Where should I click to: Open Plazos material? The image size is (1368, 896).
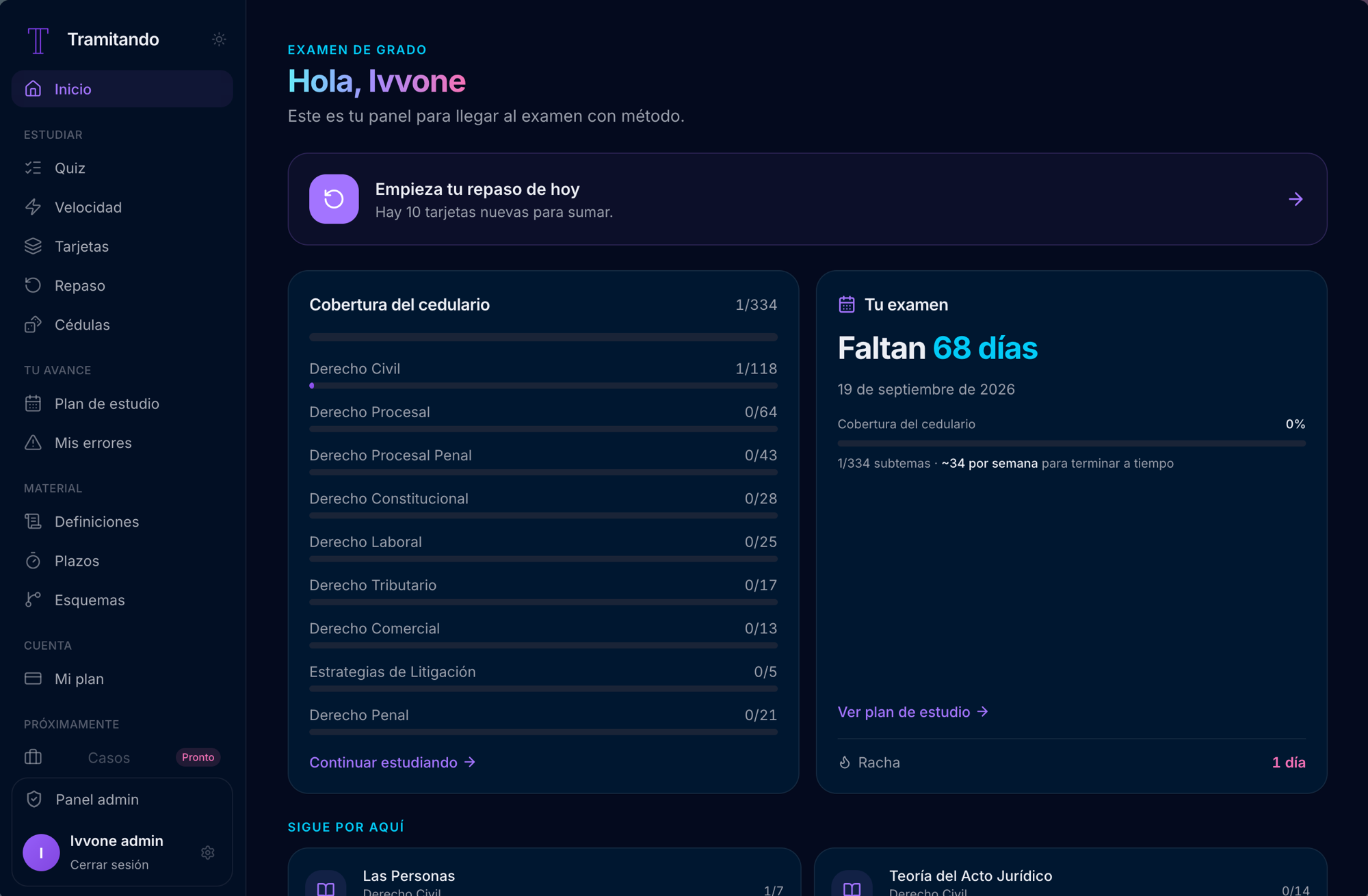coord(122,561)
